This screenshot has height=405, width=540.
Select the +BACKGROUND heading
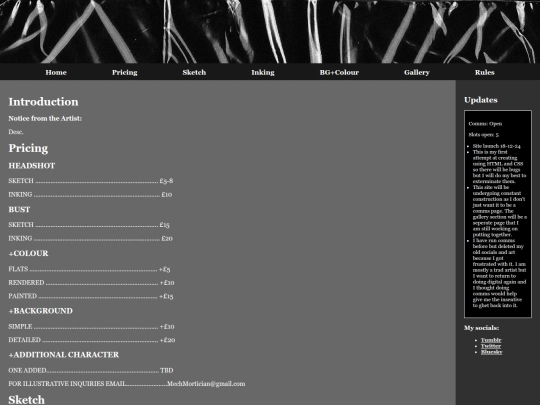41,311
